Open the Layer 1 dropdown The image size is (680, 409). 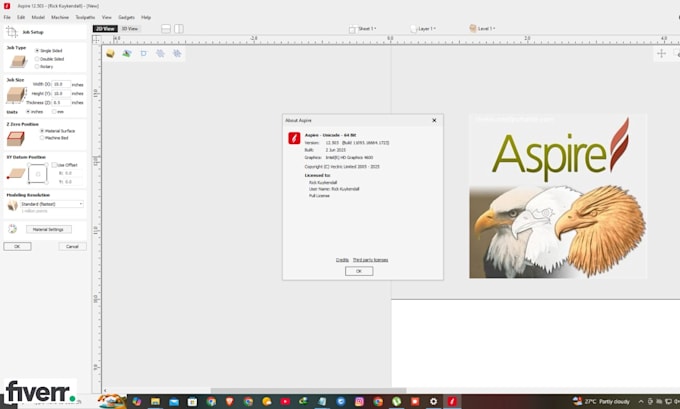[x=423, y=29]
